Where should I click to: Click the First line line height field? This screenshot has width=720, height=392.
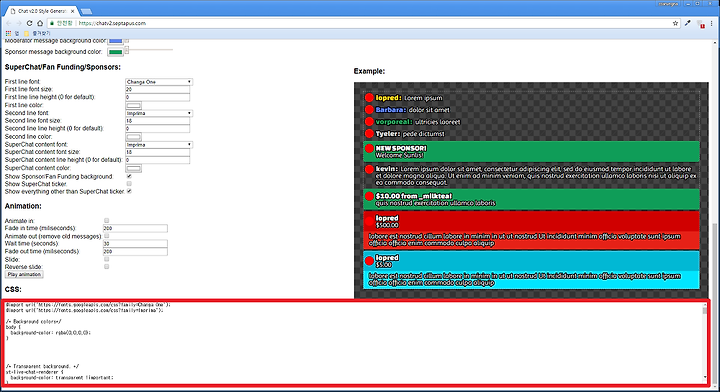point(158,97)
